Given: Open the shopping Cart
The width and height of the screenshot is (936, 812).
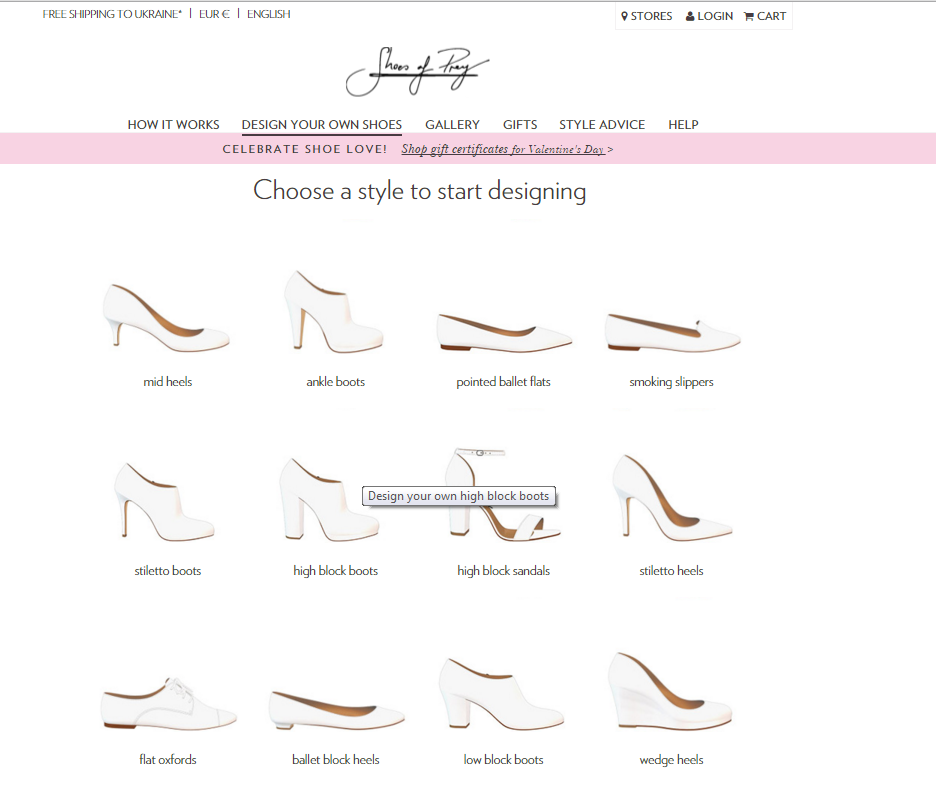Looking at the screenshot, I should tap(765, 16).
